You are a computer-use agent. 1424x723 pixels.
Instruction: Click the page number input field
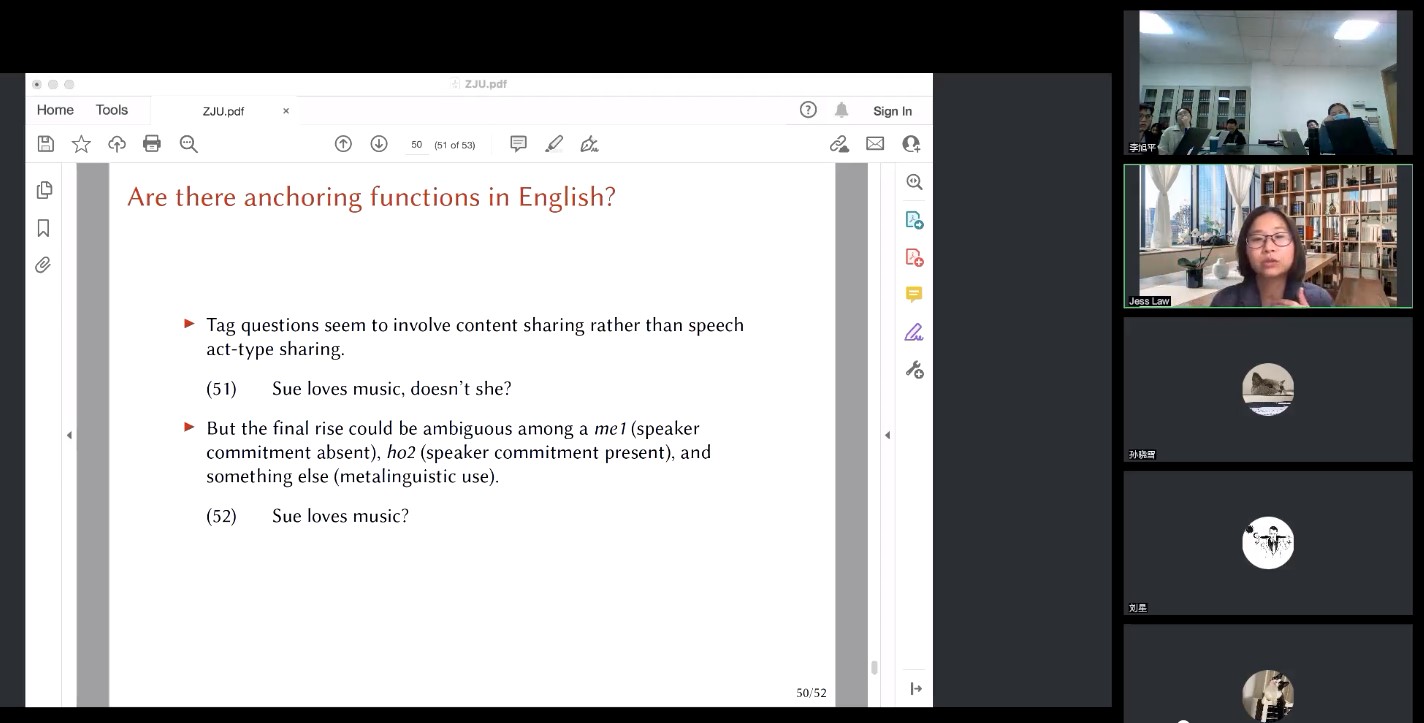416,145
